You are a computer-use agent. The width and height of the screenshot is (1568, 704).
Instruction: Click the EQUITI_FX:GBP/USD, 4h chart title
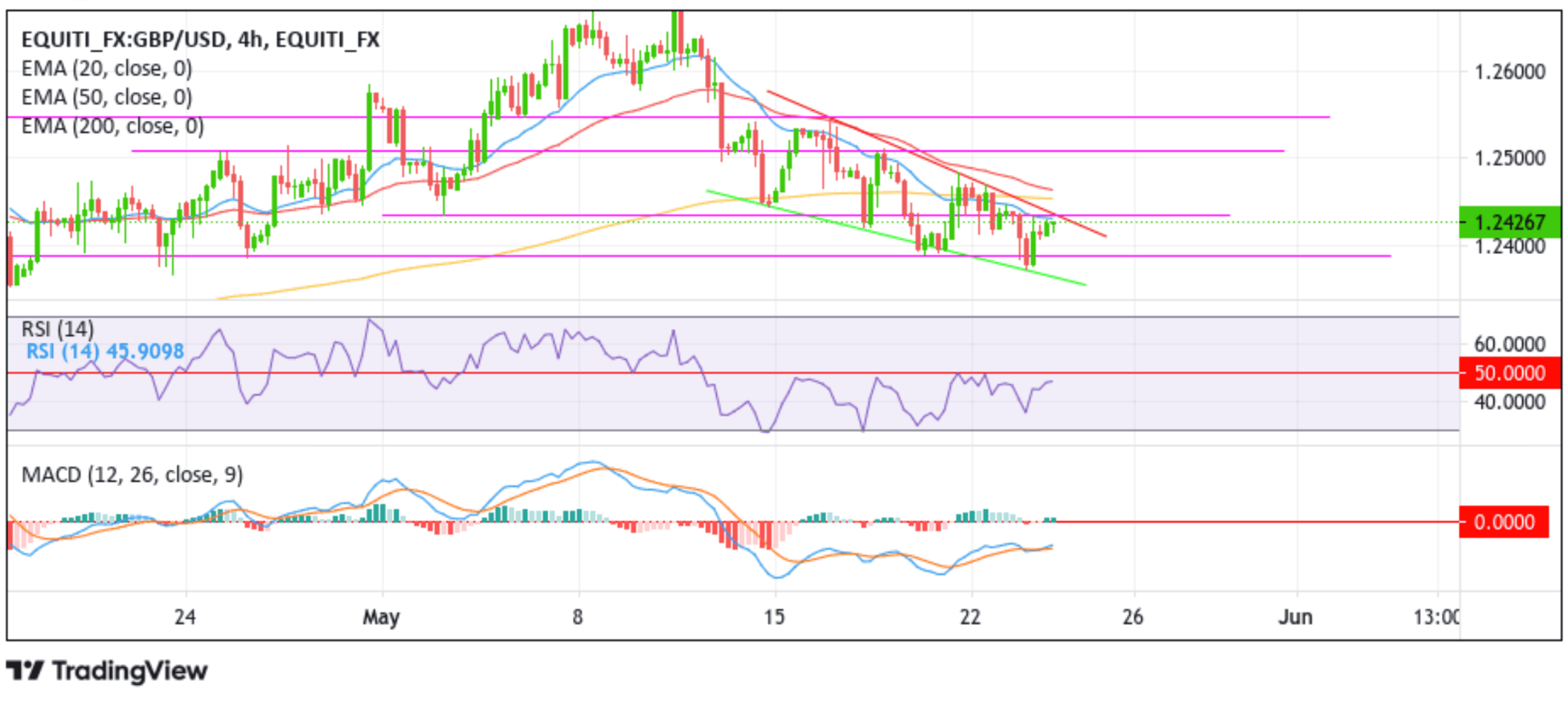pos(200,39)
